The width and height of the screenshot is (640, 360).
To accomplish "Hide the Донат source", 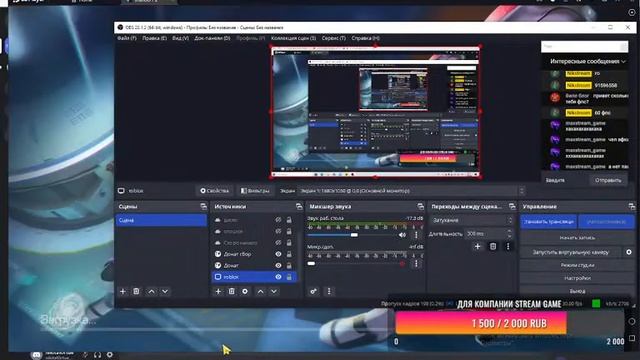I will (x=278, y=265).
